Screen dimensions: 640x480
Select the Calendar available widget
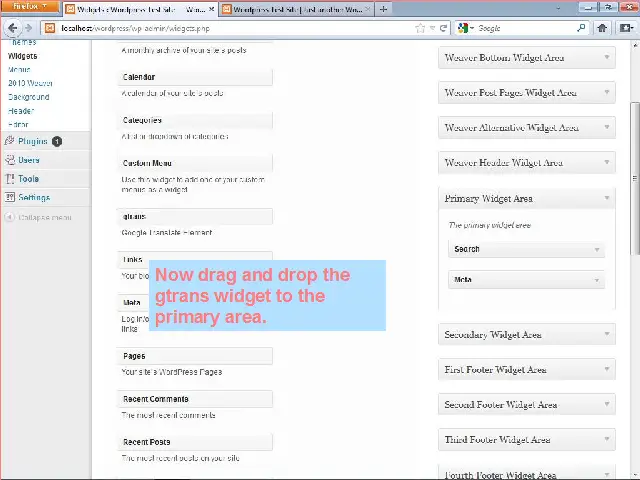pos(195,77)
